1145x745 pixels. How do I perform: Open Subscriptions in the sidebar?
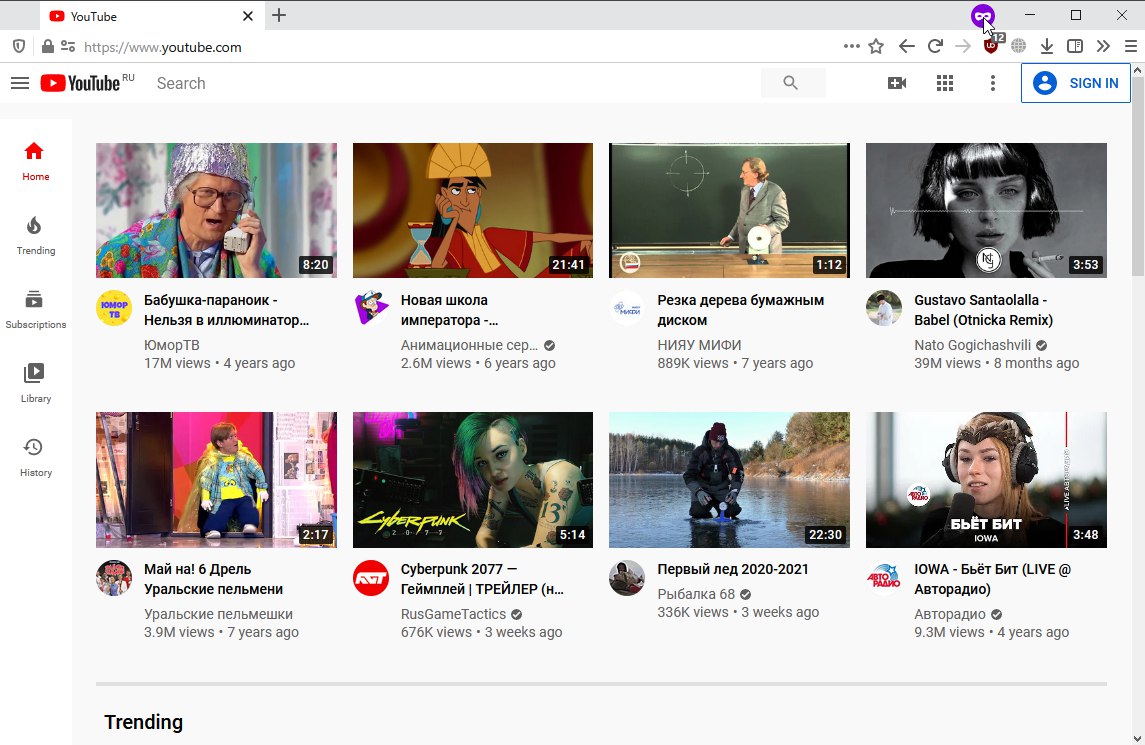pos(36,310)
